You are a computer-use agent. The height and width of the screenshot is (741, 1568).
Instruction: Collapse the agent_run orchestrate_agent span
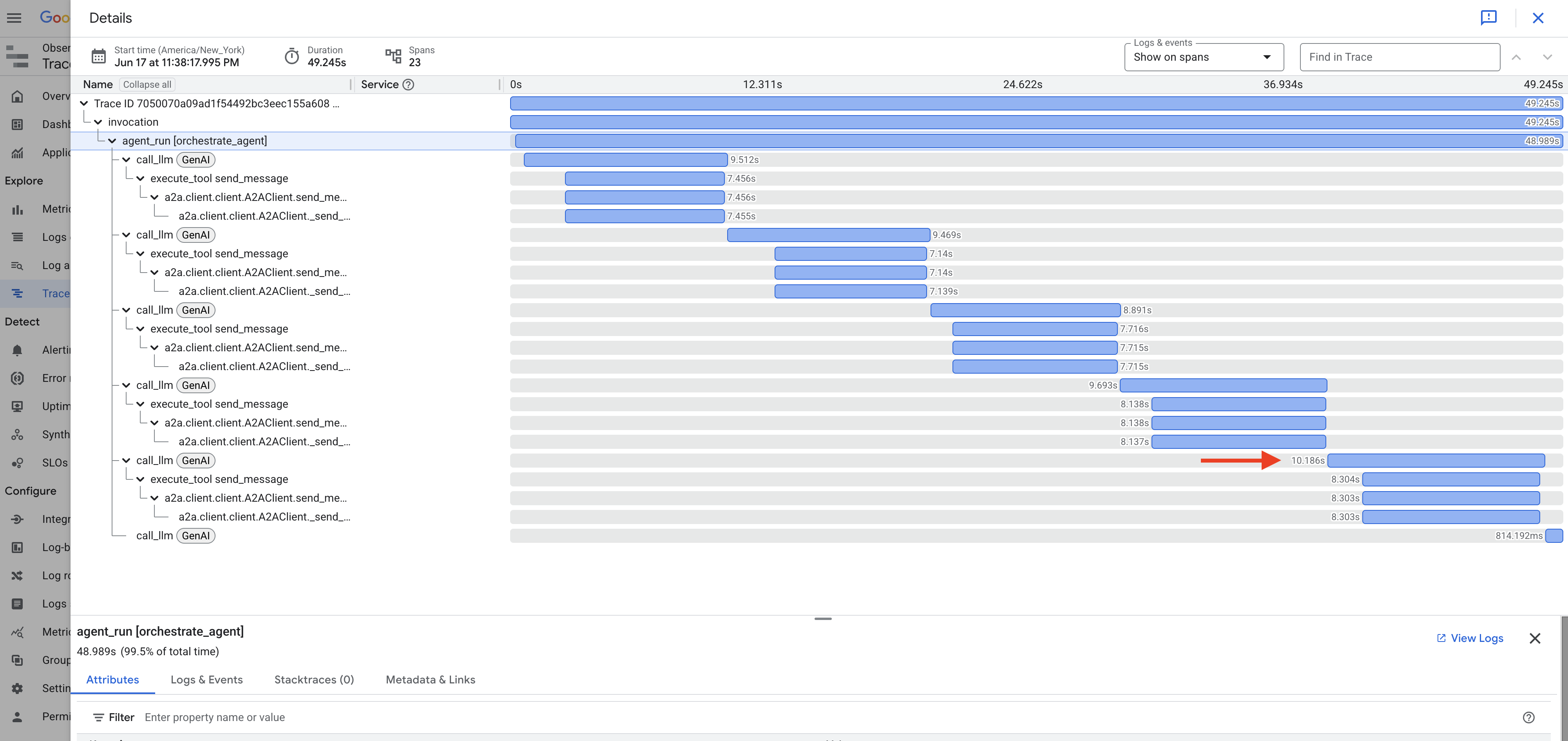[112, 141]
